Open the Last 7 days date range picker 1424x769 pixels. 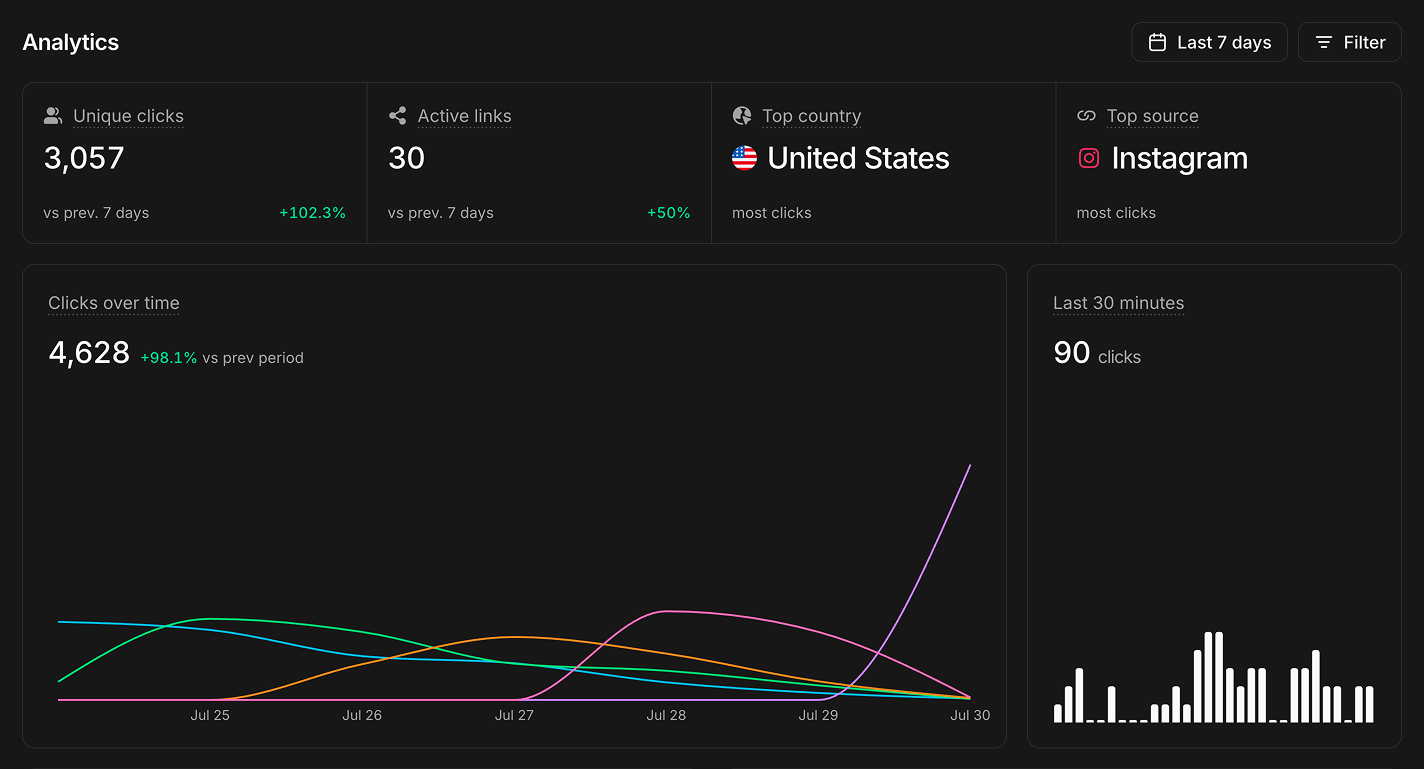[1209, 42]
